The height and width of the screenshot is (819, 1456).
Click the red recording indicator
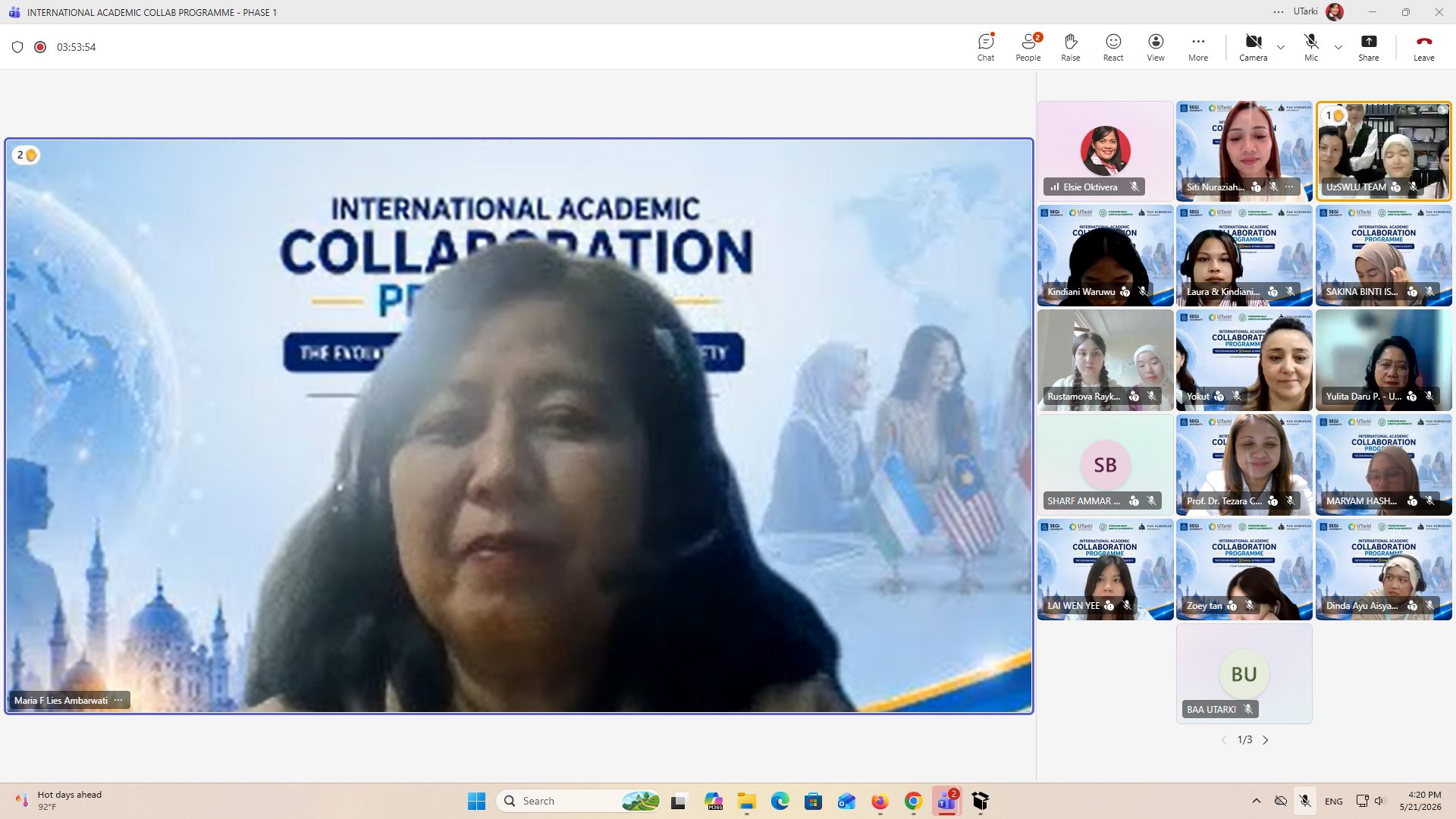[x=40, y=47]
